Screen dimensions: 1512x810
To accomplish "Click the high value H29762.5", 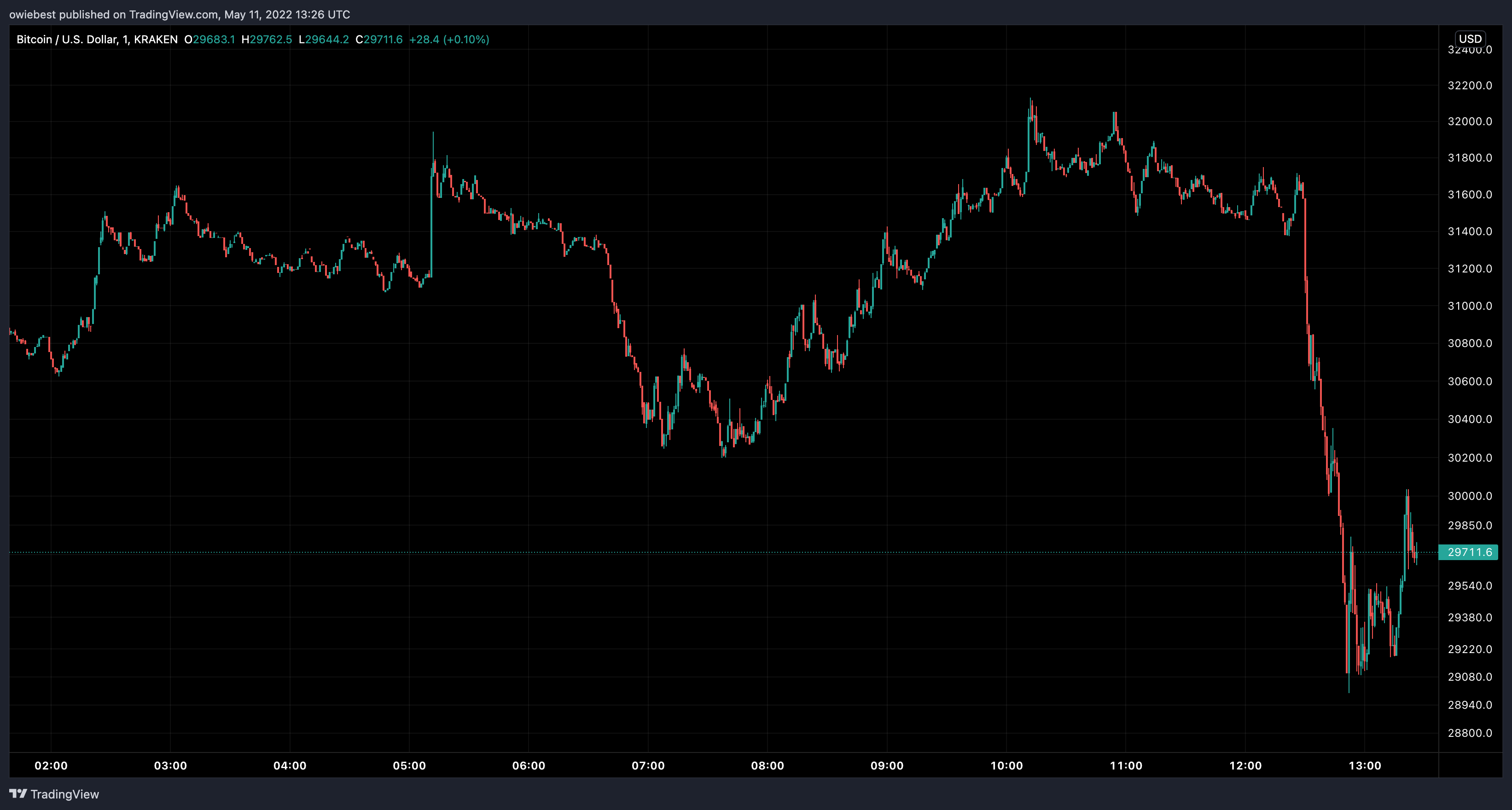I will [x=267, y=39].
